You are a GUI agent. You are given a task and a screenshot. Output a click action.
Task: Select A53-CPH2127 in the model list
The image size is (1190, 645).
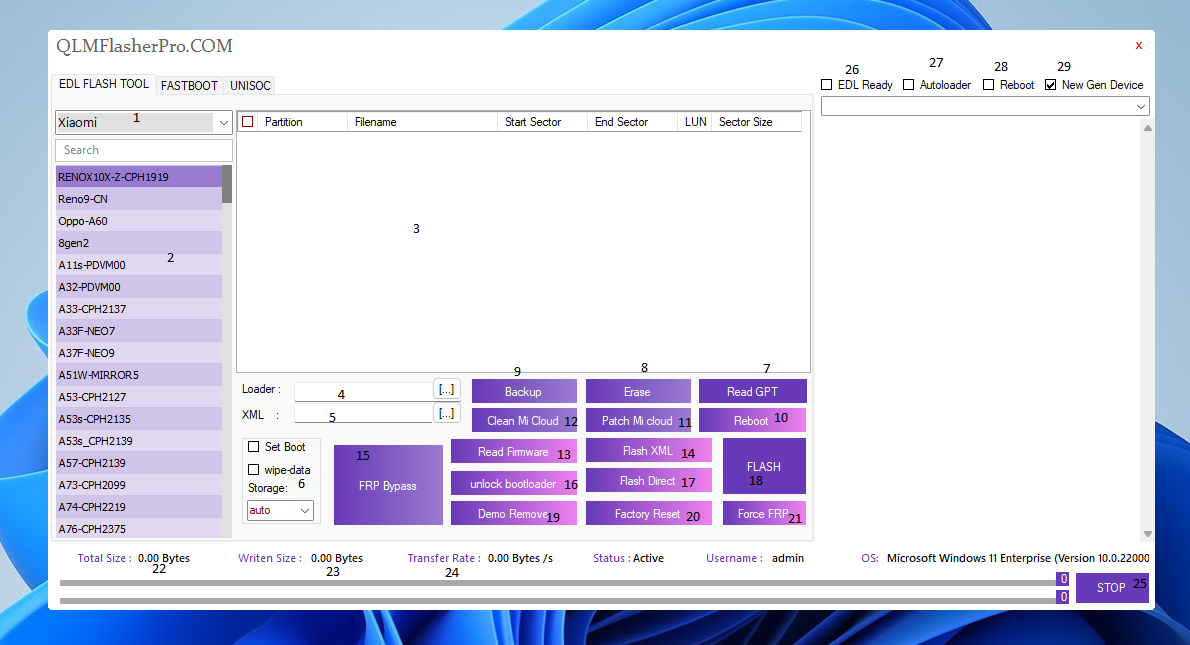click(x=139, y=397)
